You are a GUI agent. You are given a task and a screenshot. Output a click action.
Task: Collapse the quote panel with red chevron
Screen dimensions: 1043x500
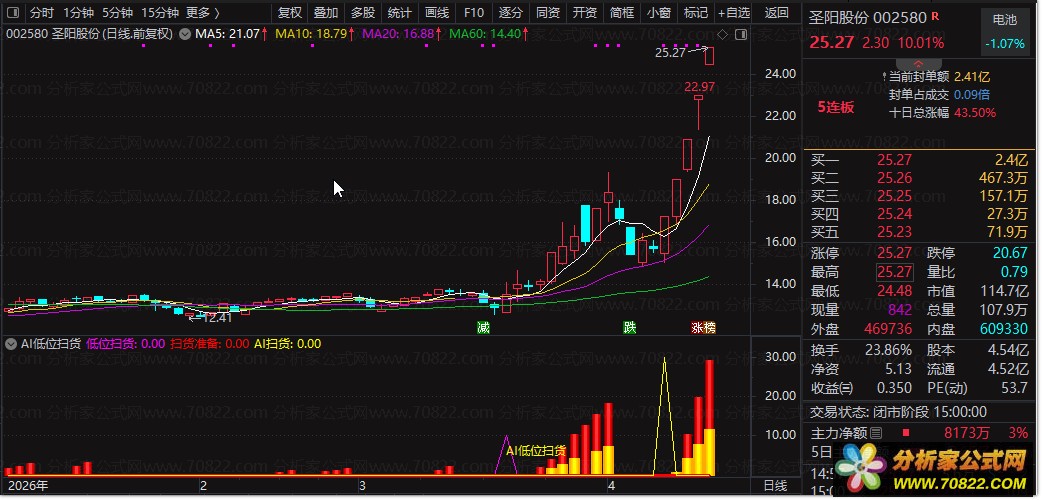[918, 64]
